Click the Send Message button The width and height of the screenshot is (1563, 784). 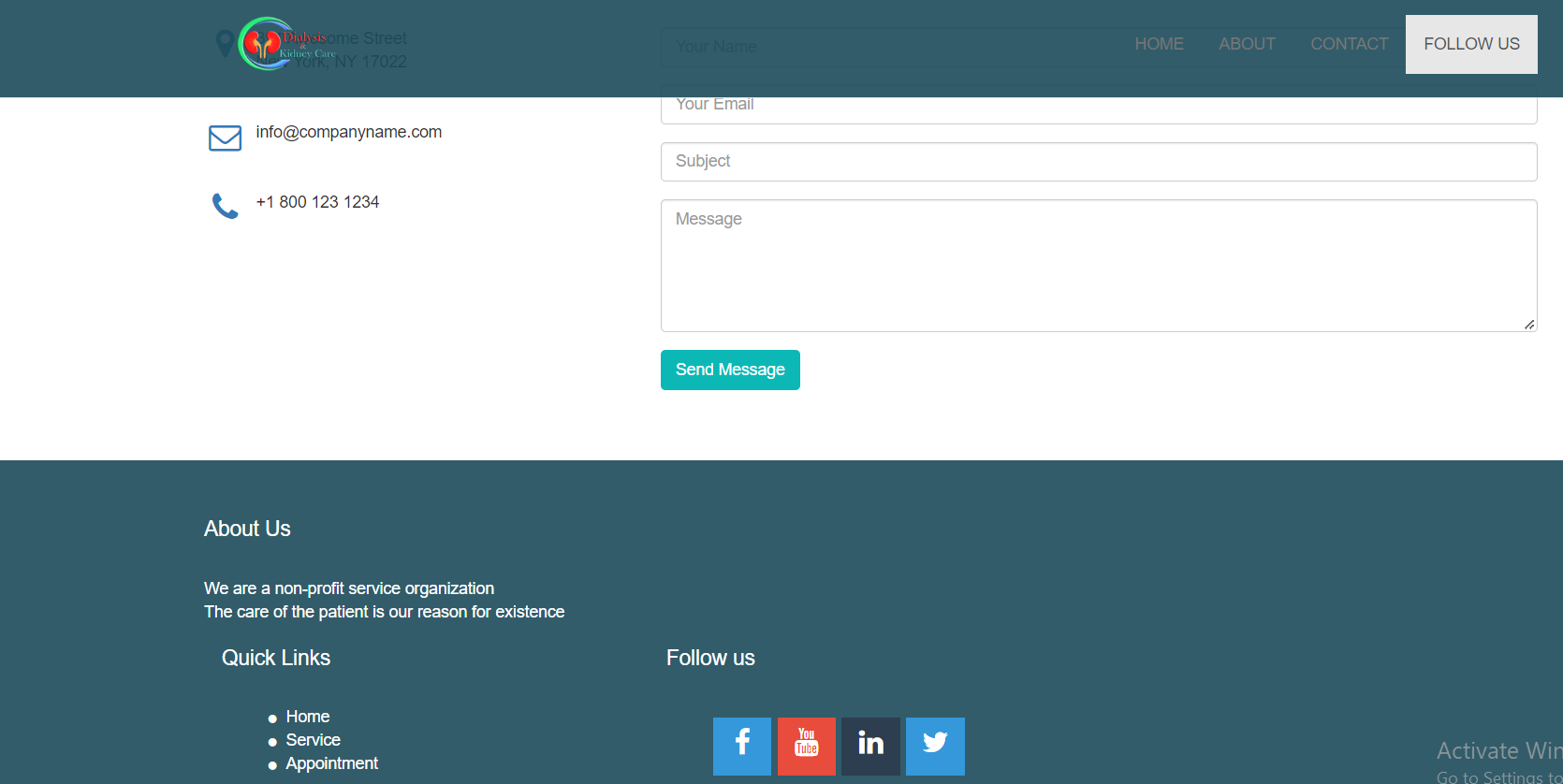tap(730, 370)
